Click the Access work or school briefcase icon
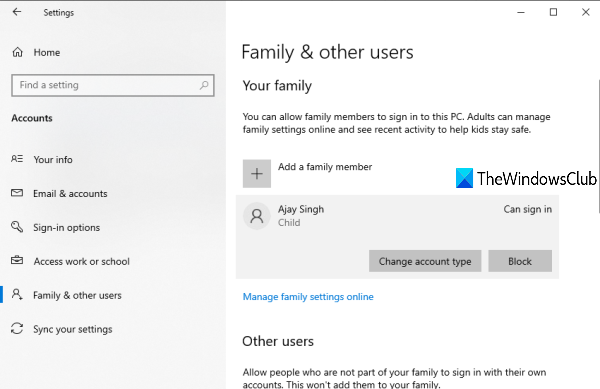The width and height of the screenshot is (600, 389). pyautogui.click(x=17, y=260)
